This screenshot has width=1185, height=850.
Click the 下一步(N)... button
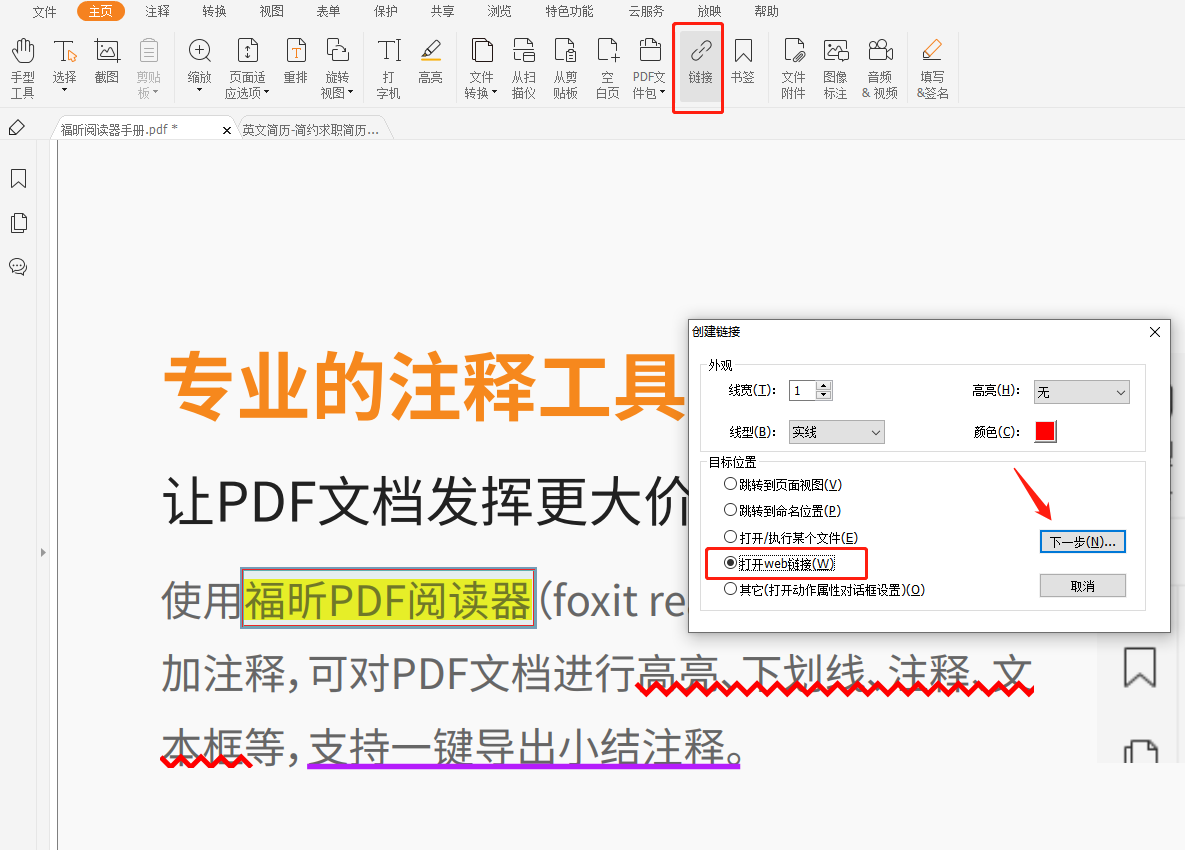click(x=1082, y=542)
